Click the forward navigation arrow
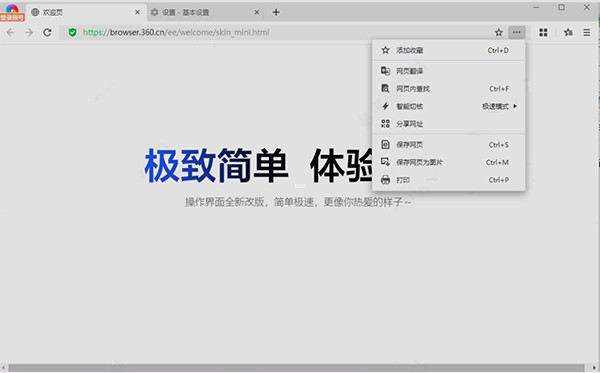Viewport: 600px width, 373px height. (x=29, y=33)
